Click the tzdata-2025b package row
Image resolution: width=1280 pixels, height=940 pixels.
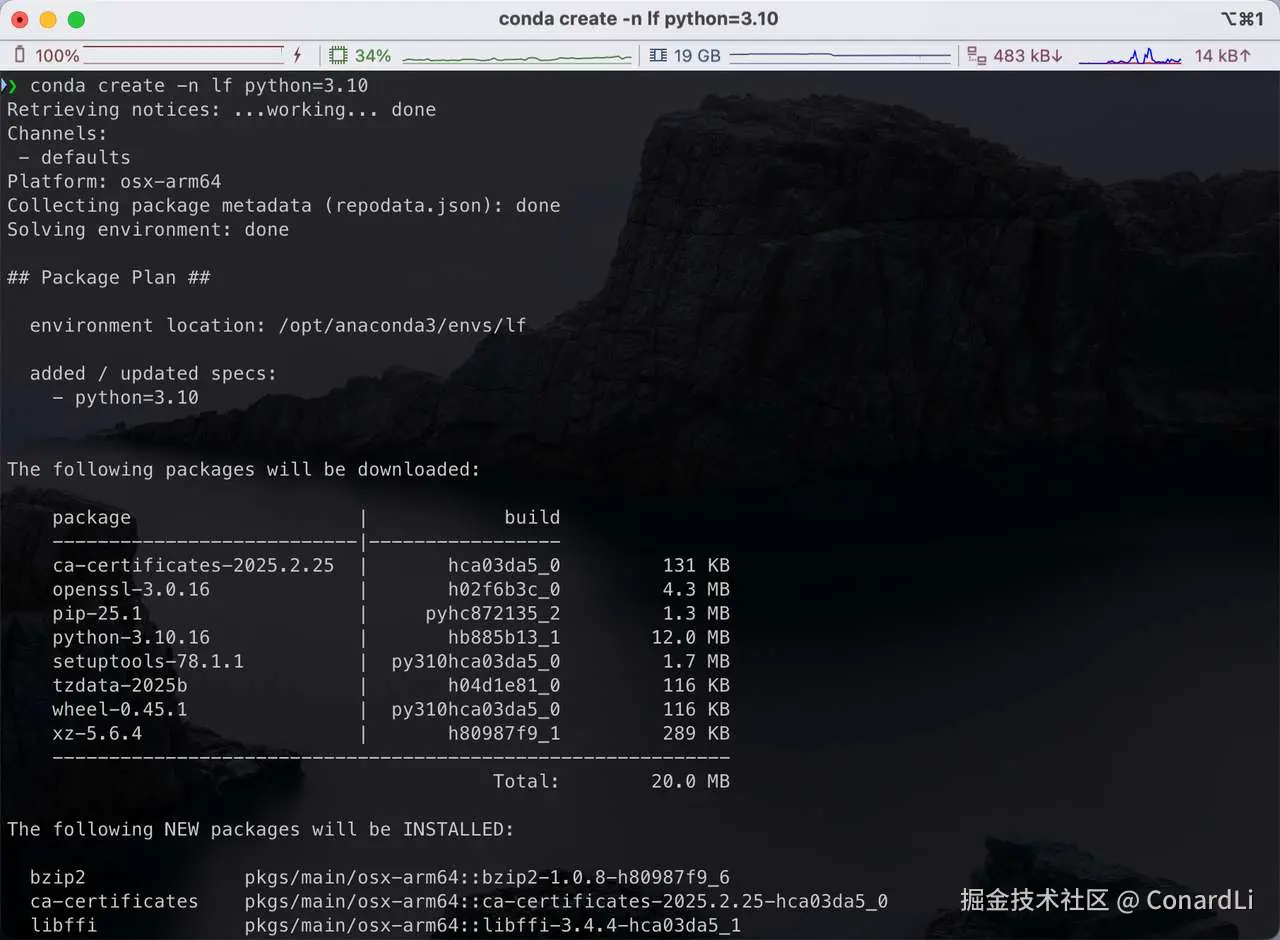(391, 686)
